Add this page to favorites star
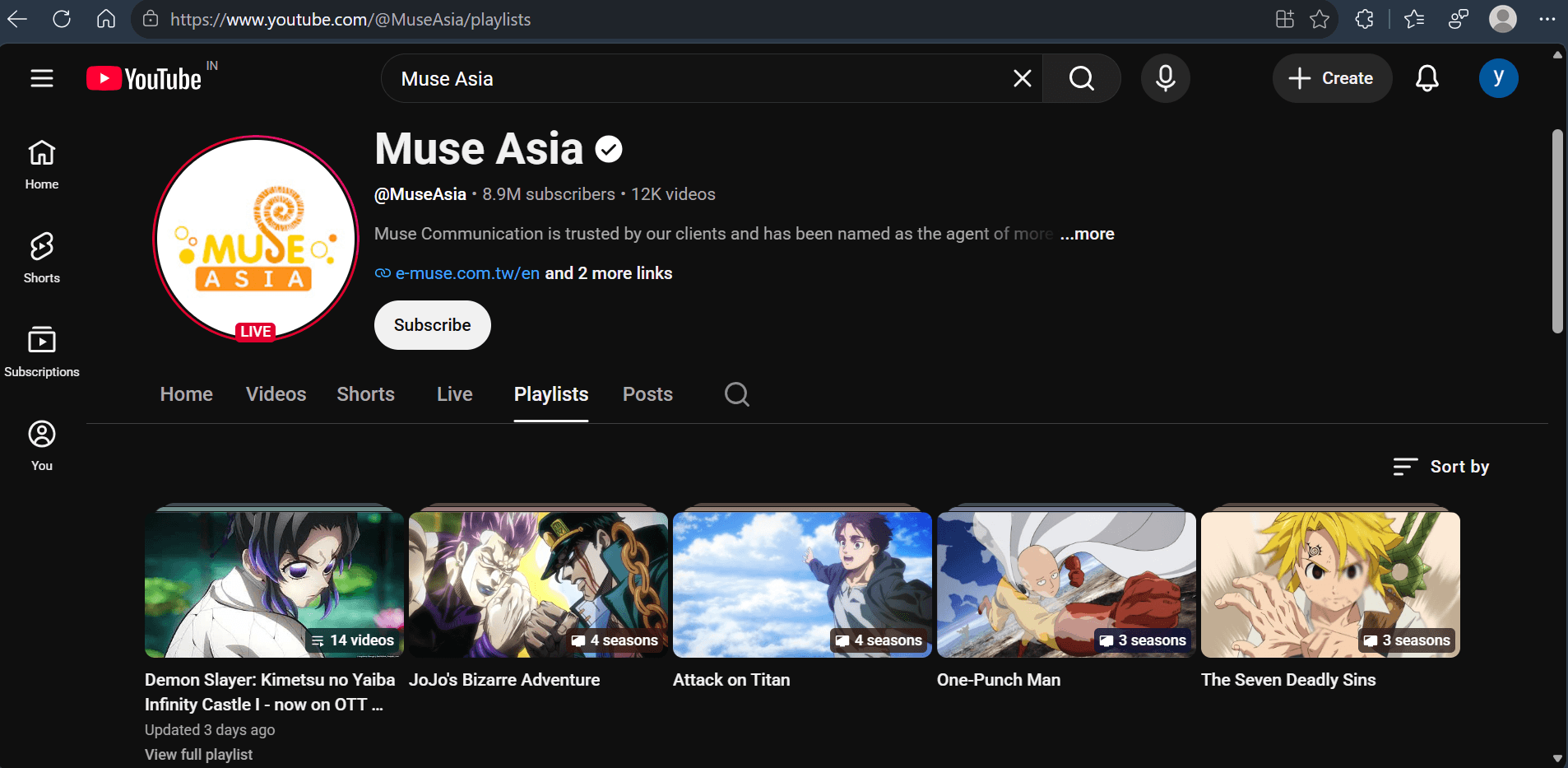This screenshot has height=768, width=1568. [x=1320, y=19]
